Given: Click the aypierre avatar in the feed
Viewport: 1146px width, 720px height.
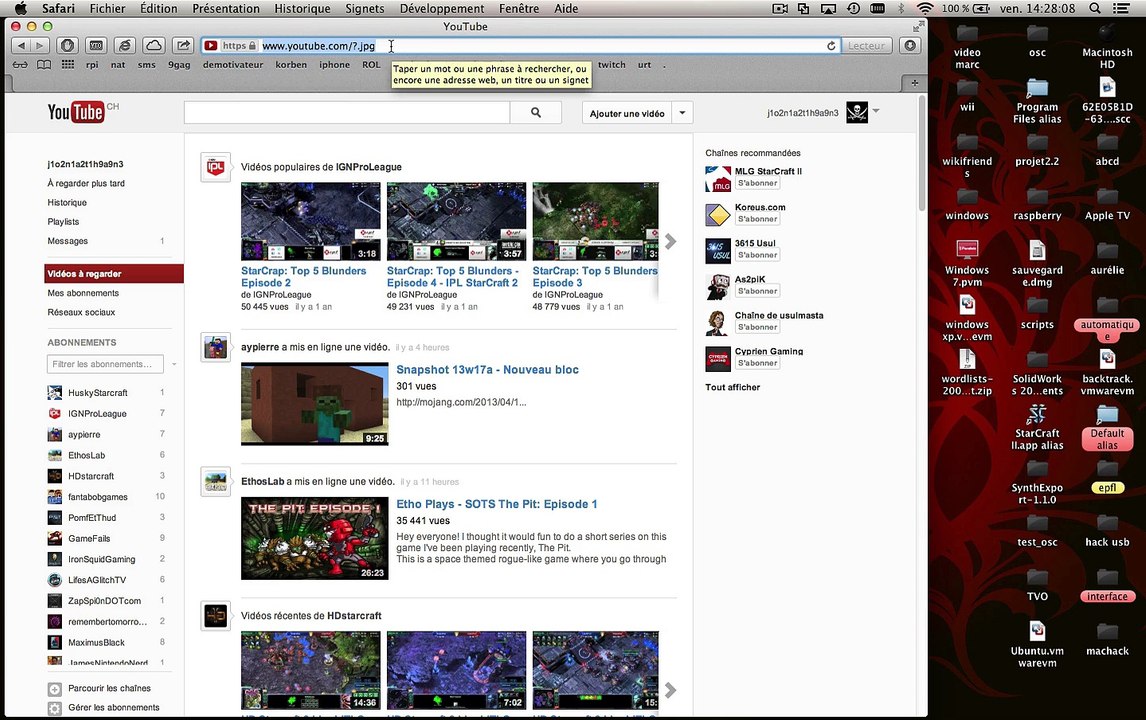Looking at the screenshot, I should point(216,347).
